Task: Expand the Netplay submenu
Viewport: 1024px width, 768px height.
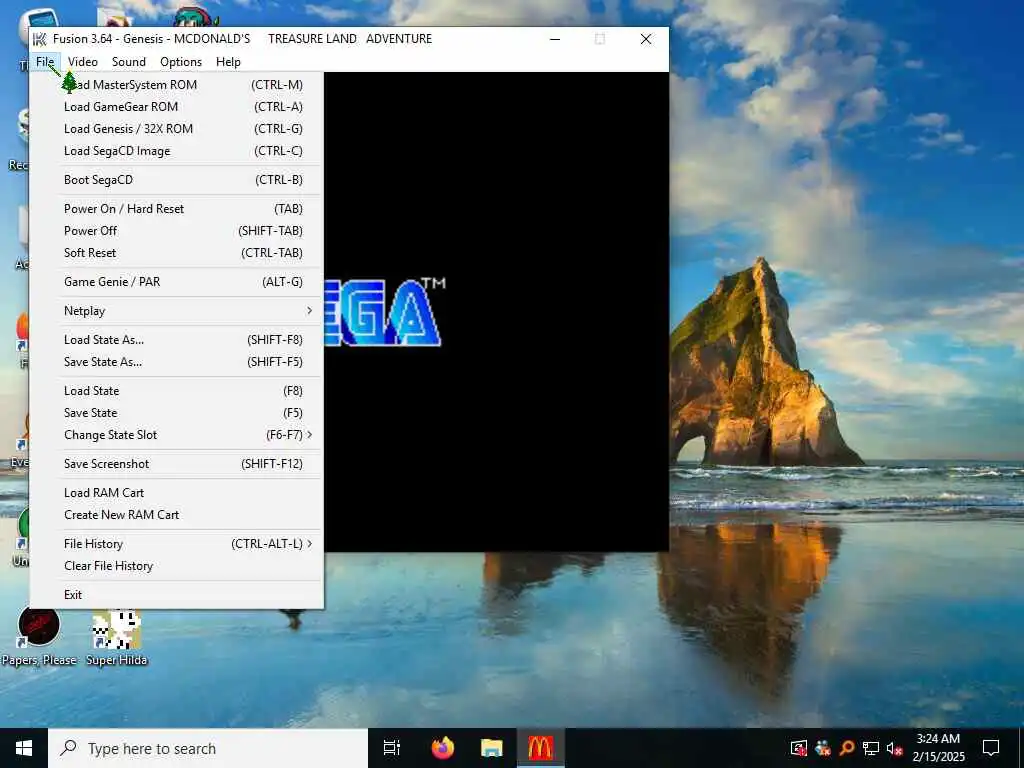Action: (177, 311)
